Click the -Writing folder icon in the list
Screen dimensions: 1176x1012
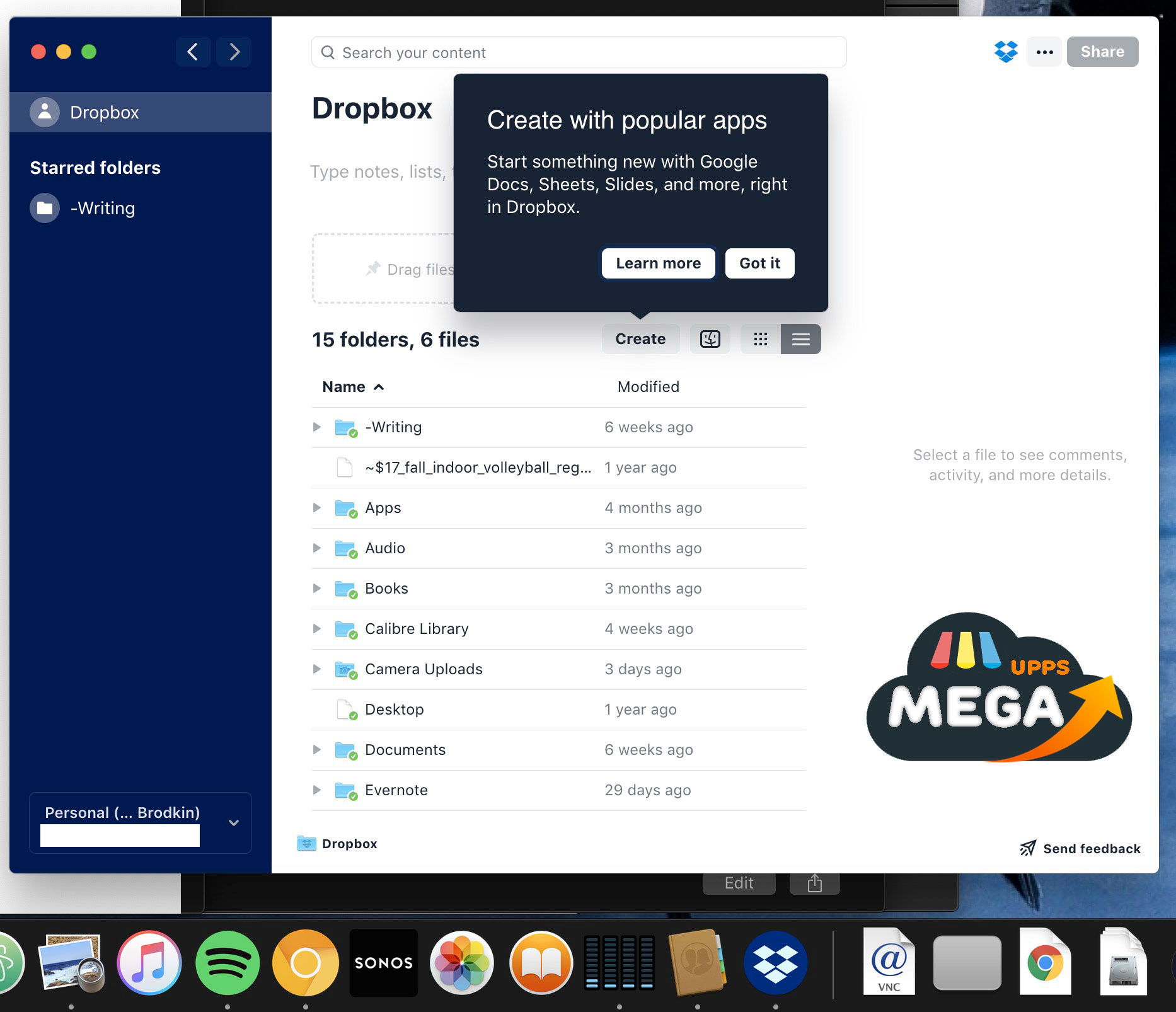pos(346,427)
